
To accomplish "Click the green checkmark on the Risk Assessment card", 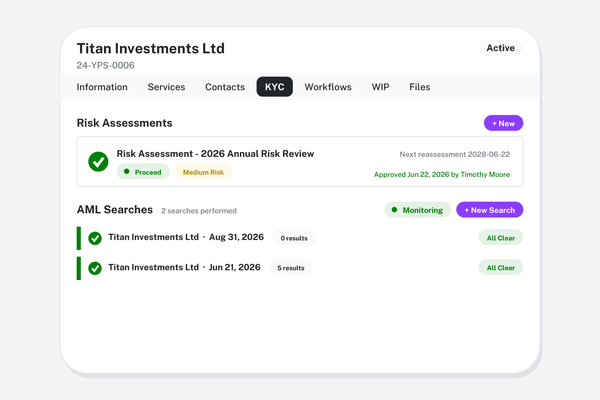I will [98, 162].
